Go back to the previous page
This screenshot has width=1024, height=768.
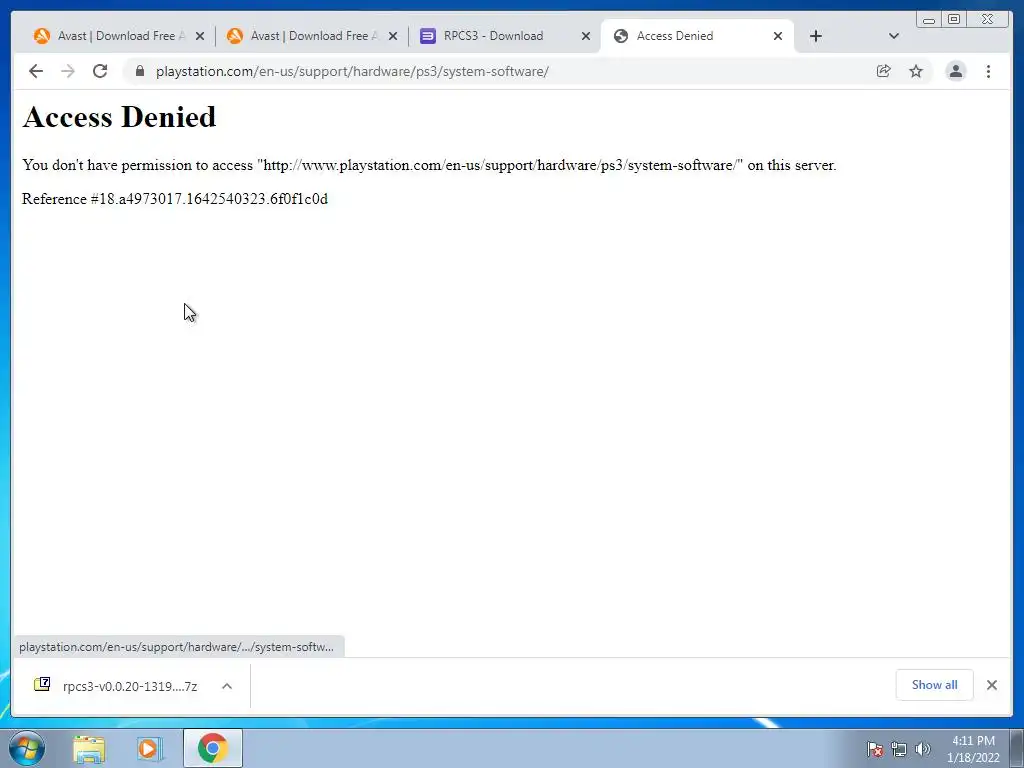36,71
